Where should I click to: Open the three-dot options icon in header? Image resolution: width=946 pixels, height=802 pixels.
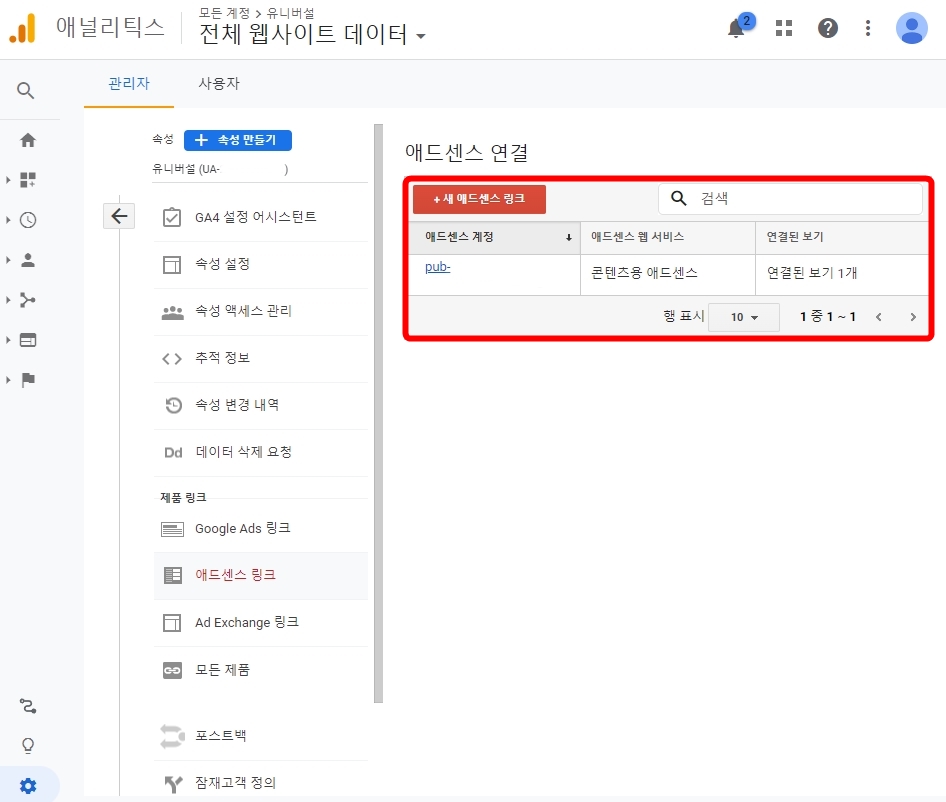click(866, 27)
